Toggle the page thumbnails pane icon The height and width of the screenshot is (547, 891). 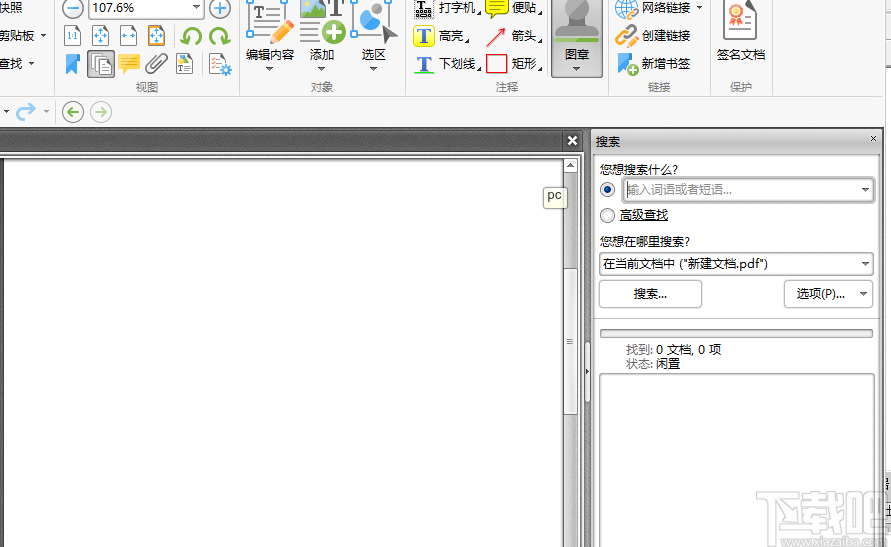(101, 64)
